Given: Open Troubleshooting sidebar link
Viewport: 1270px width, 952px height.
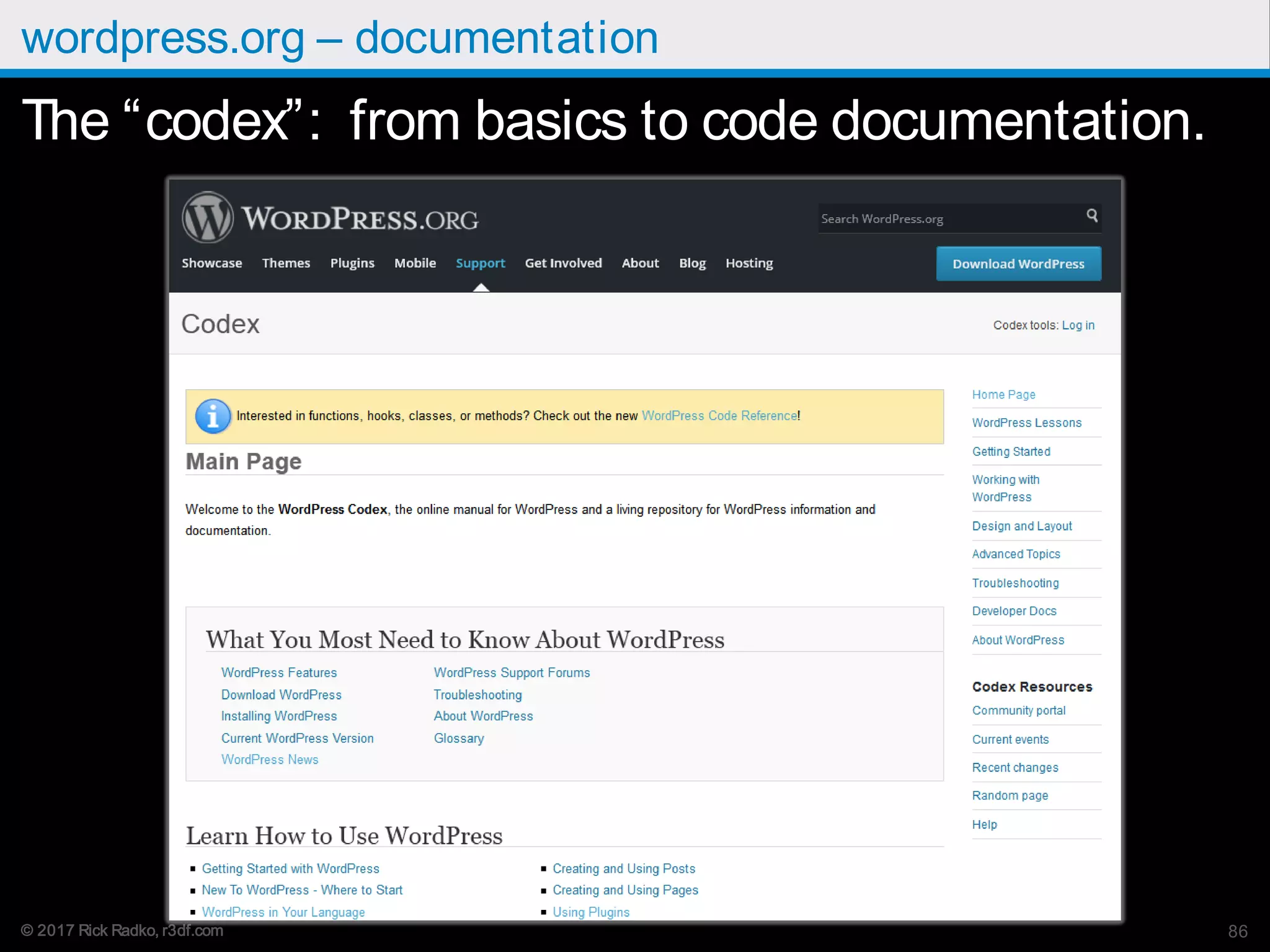Looking at the screenshot, I should [x=1016, y=583].
